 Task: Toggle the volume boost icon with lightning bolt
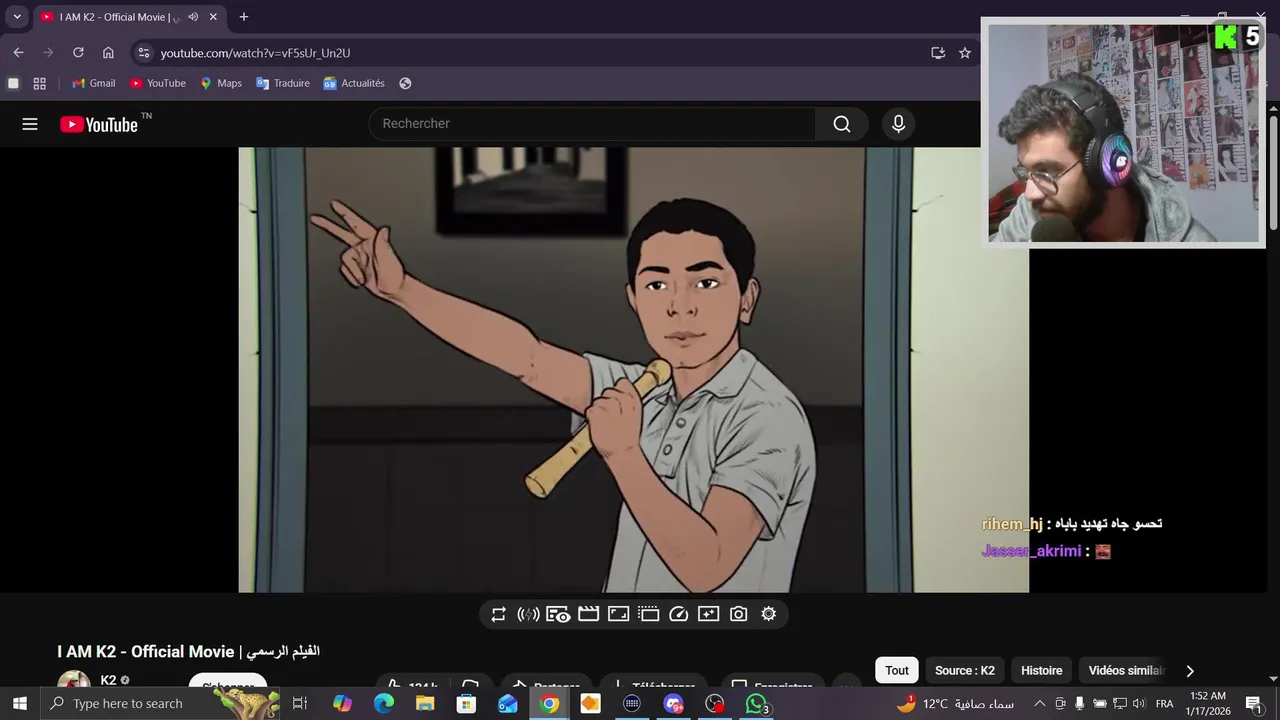pos(528,614)
